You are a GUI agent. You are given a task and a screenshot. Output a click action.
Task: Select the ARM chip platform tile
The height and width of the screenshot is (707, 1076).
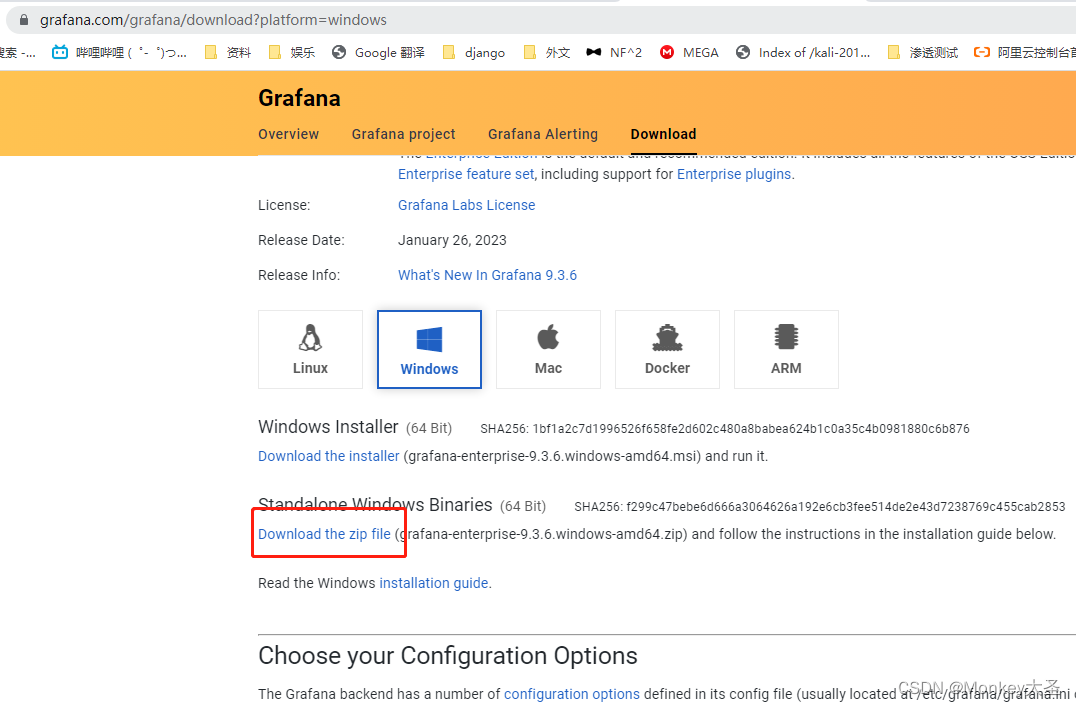pyautogui.click(x=786, y=349)
